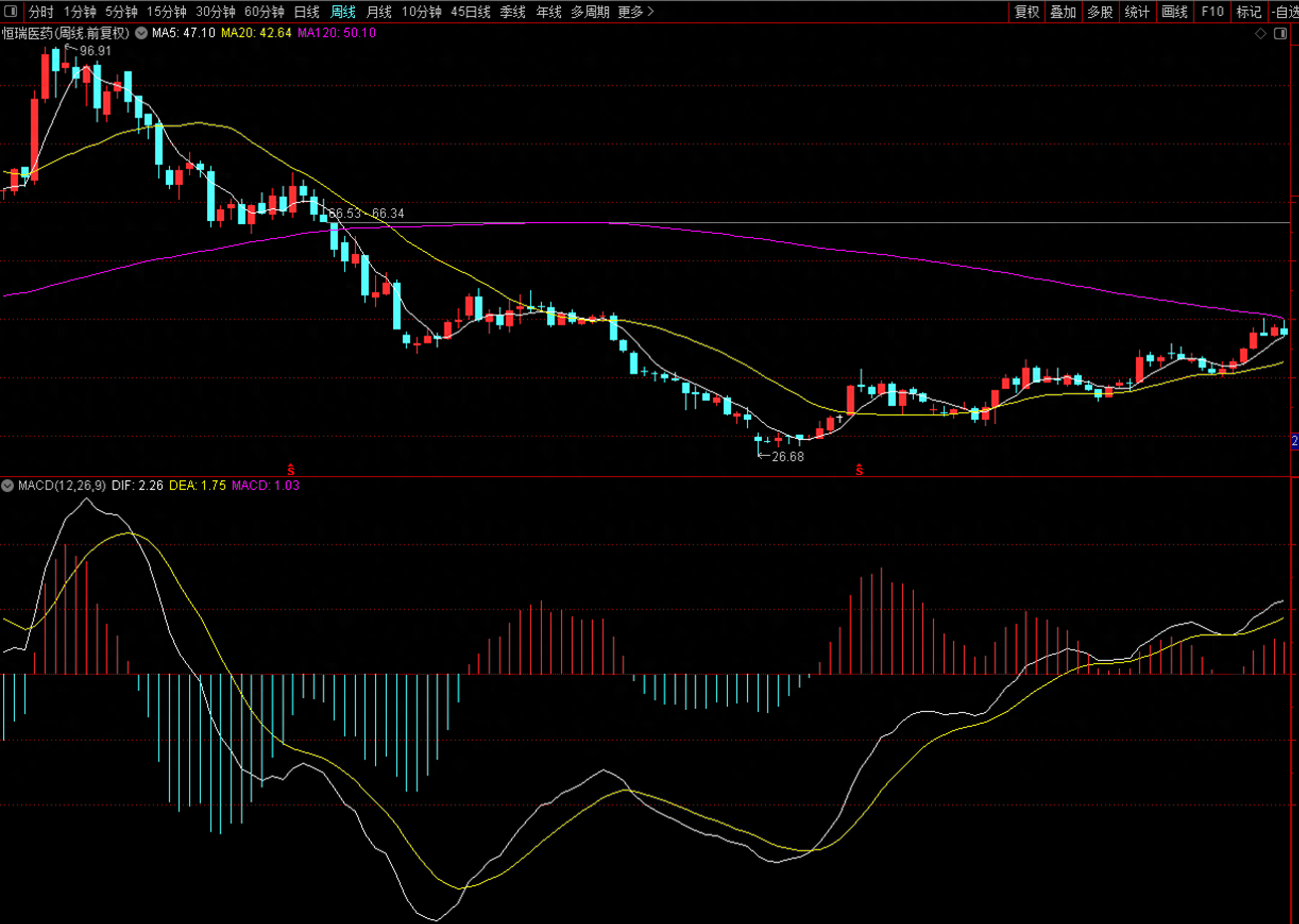Viewport: 1299px width, 924px height.
Task: Click the stock title 恒瑞医药(周线.前复权)
Action: coord(65,33)
